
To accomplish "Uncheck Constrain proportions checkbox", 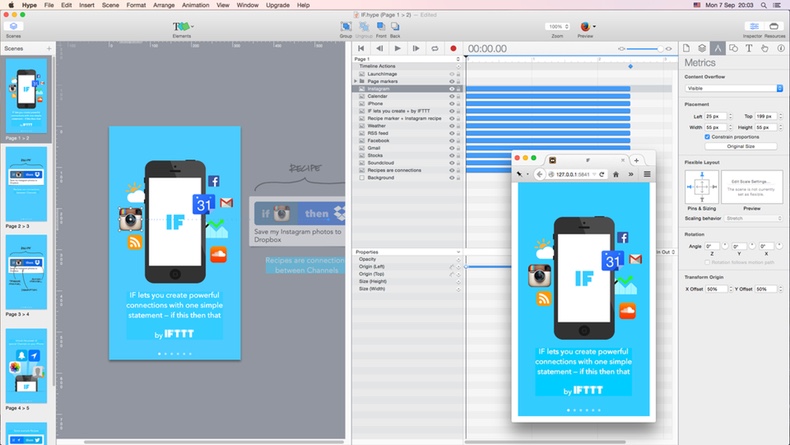I will (707, 137).
